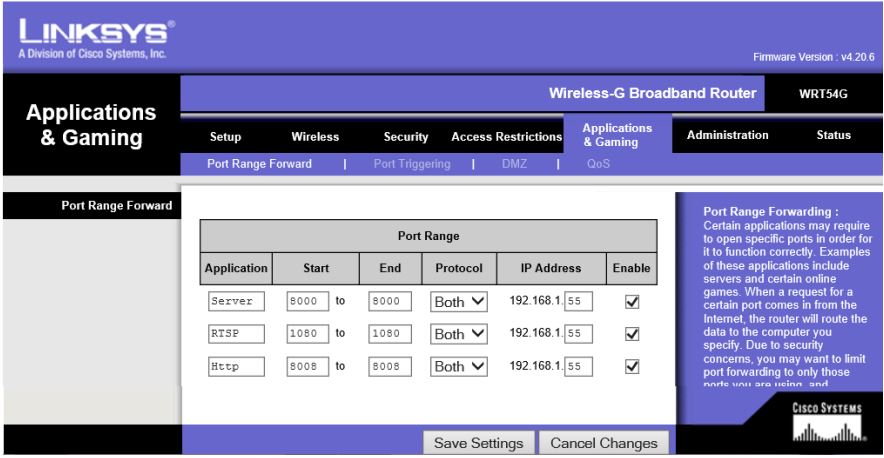Image resolution: width=884 pixels, height=458 pixels.
Task: Click the Http row End port field
Action: coord(390,366)
